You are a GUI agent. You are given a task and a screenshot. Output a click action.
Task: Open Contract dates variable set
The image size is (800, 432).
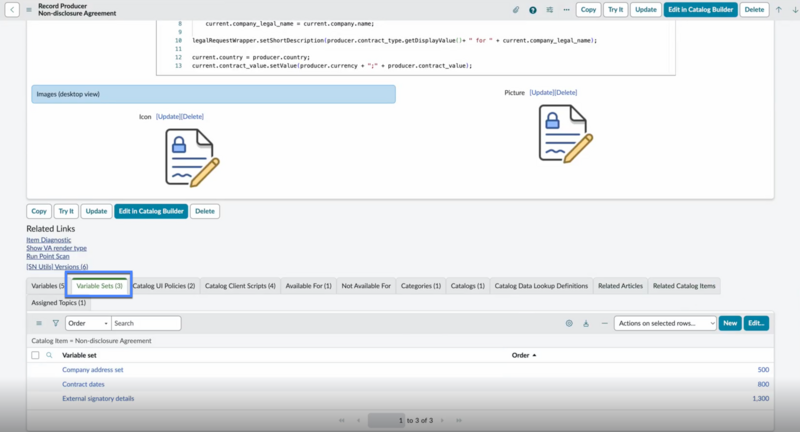(83, 384)
